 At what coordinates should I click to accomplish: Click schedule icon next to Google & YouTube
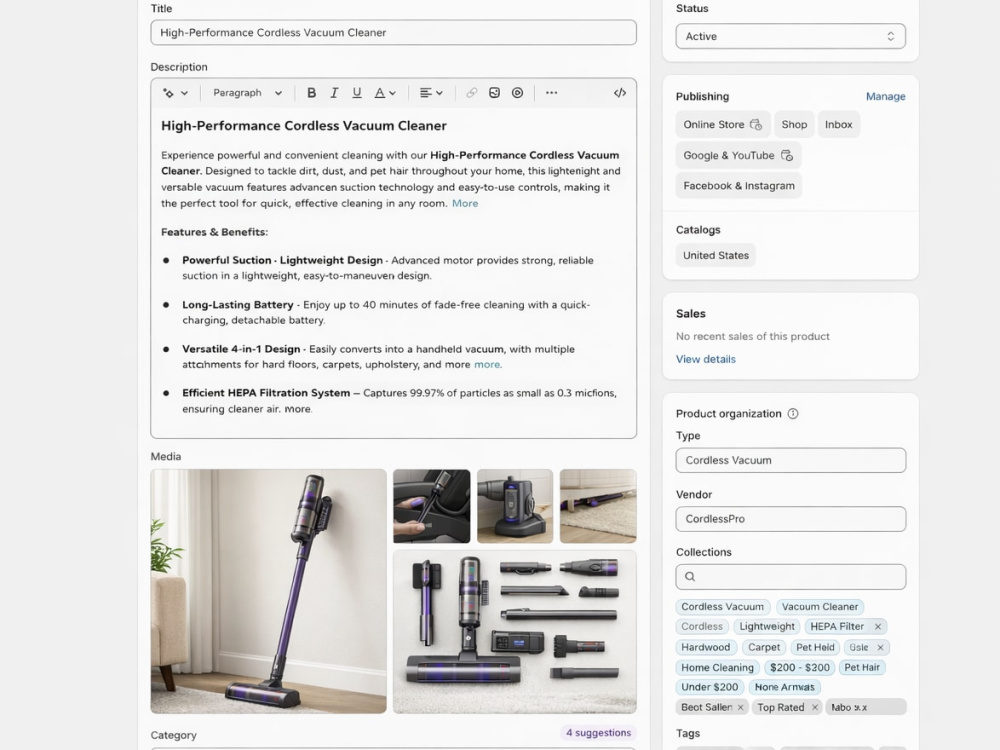point(787,155)
